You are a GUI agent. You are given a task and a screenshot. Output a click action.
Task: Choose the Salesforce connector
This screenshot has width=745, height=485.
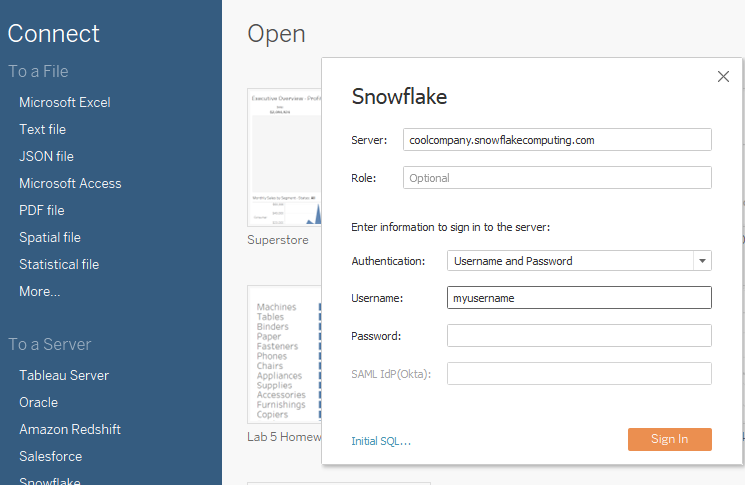[50, 457]
